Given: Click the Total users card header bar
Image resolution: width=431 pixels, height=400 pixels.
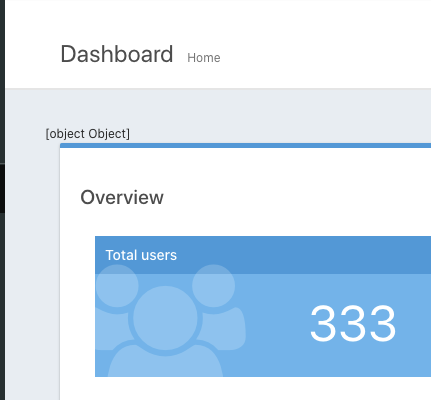Looking at the screenshot, I should point(263,255).
